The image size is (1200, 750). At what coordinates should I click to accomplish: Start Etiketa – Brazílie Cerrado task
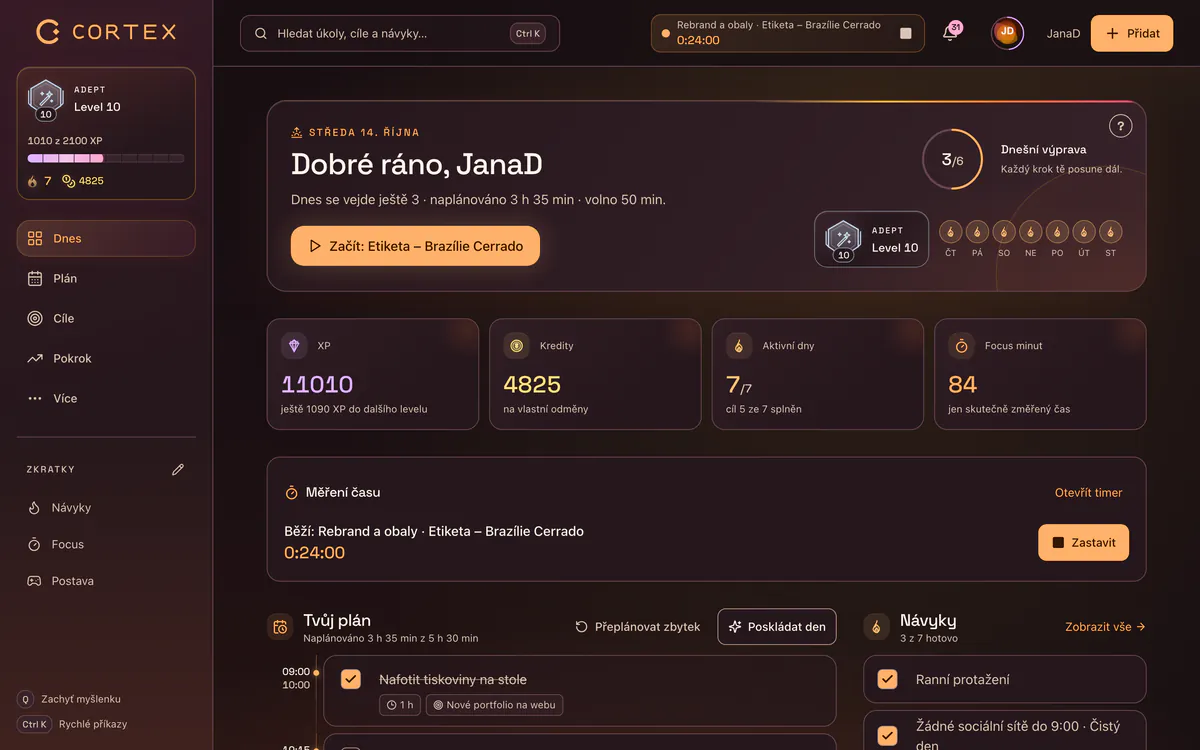coord(415,246)
